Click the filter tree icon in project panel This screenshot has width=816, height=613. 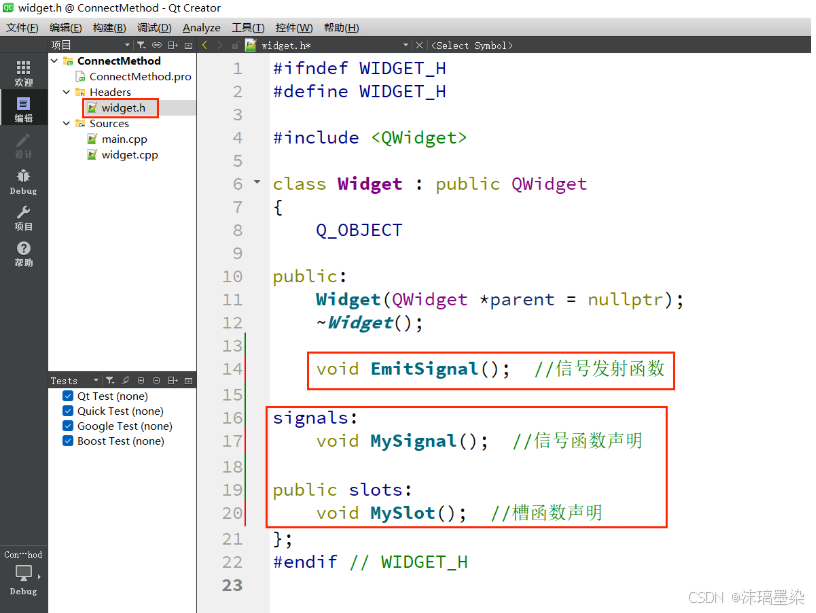tap(141, 45)
